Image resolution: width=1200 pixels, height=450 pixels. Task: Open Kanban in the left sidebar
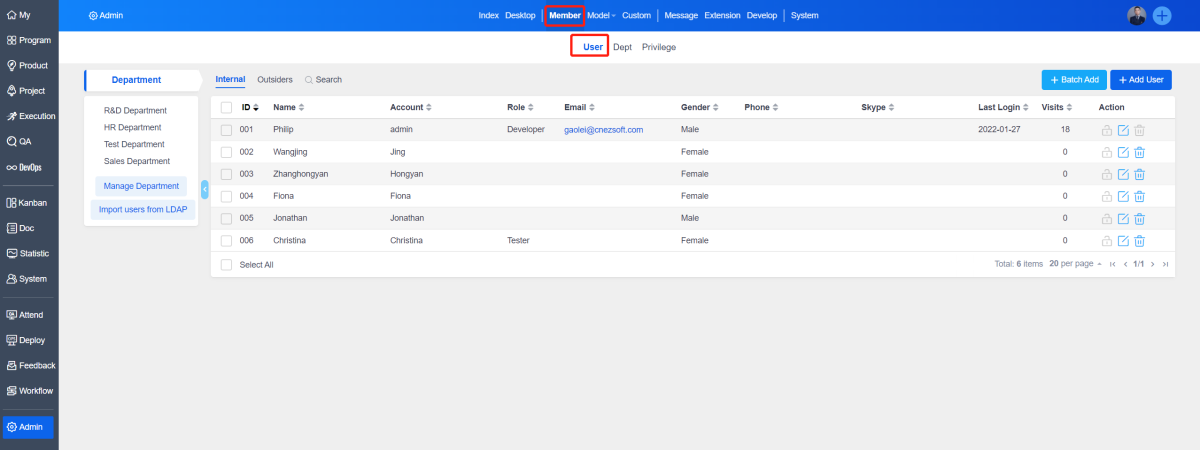click(x=29, y=203)
